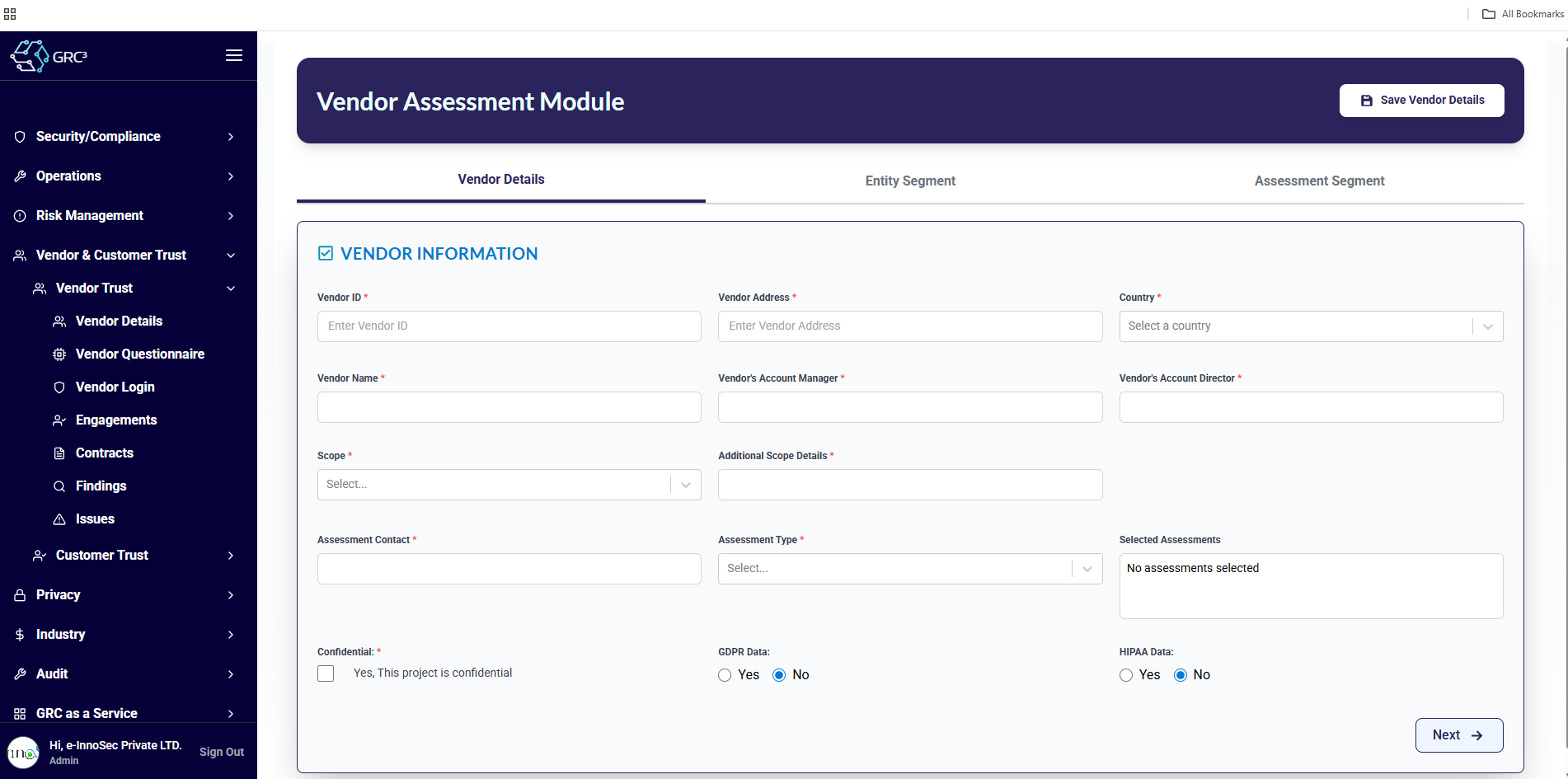Click the Contracts document icon
The width and height of the screenshot is (1568, 779).
tap(59, 453)
